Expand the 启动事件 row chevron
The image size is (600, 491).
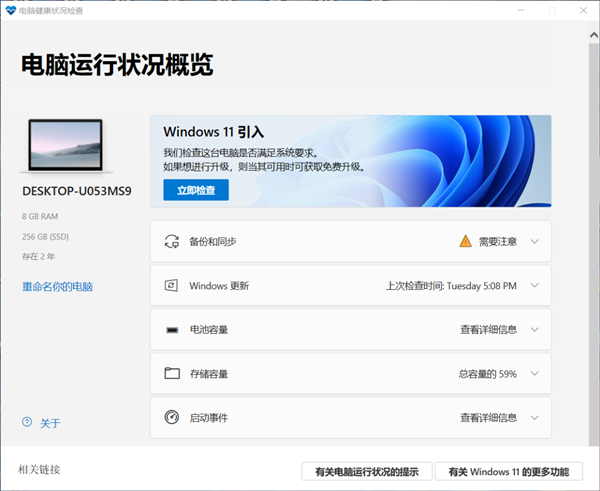point(535,418)
